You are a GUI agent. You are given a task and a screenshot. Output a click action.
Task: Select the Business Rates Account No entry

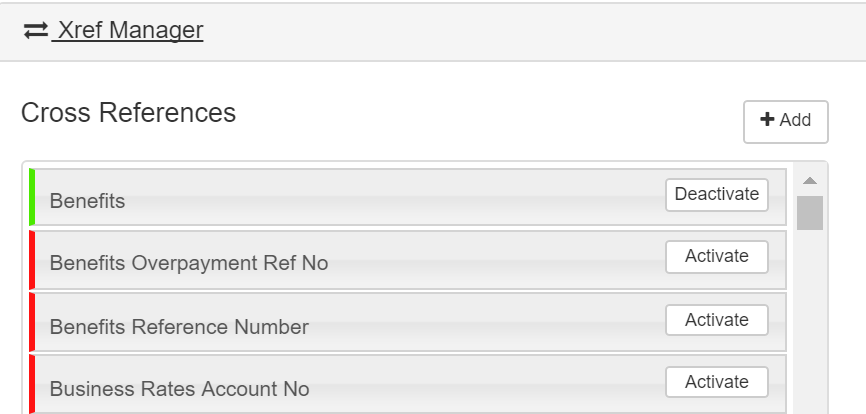click(179, 389)
